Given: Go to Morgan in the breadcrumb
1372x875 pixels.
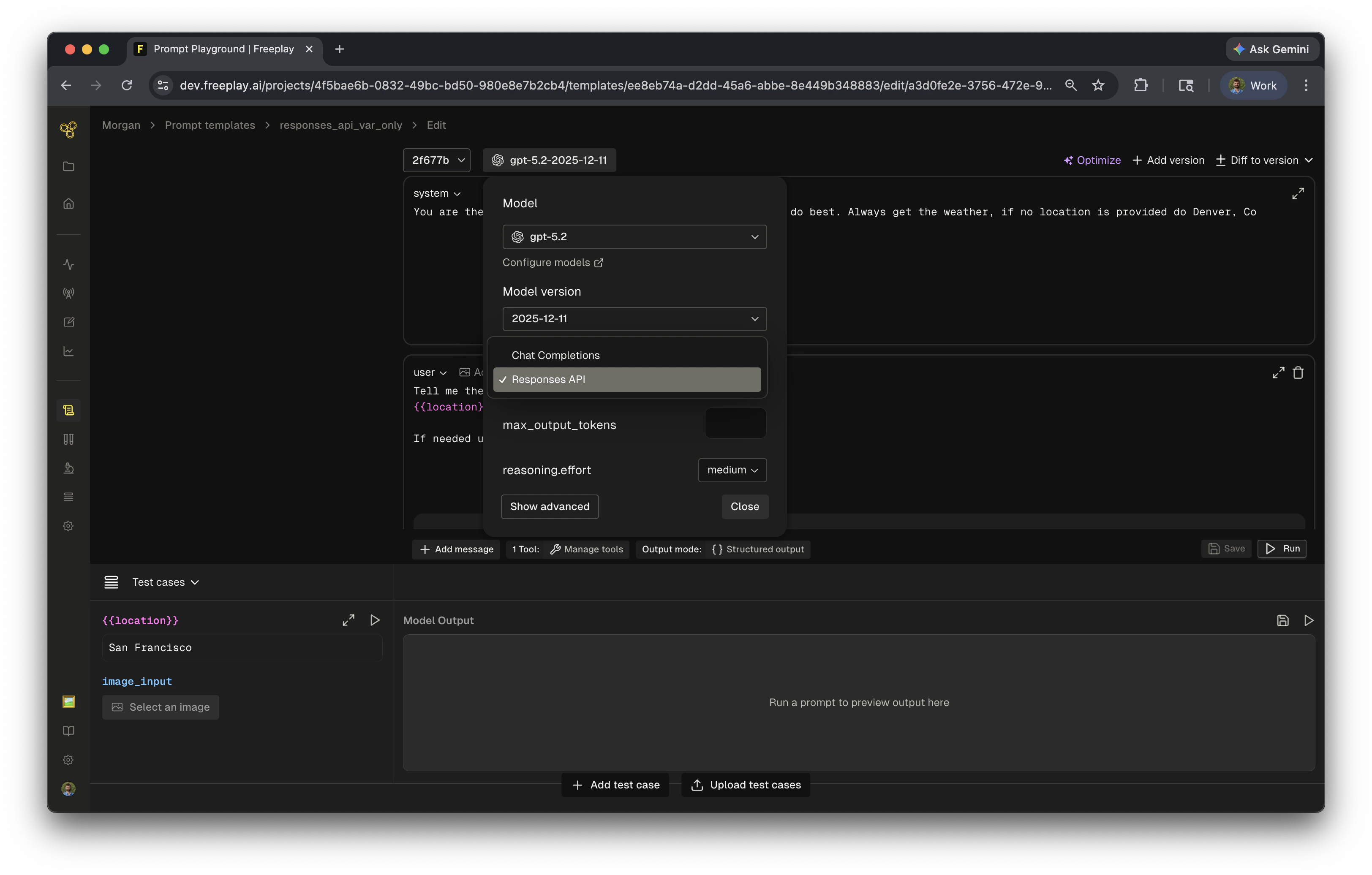Looking at the screenshot, I should [121, 125].
